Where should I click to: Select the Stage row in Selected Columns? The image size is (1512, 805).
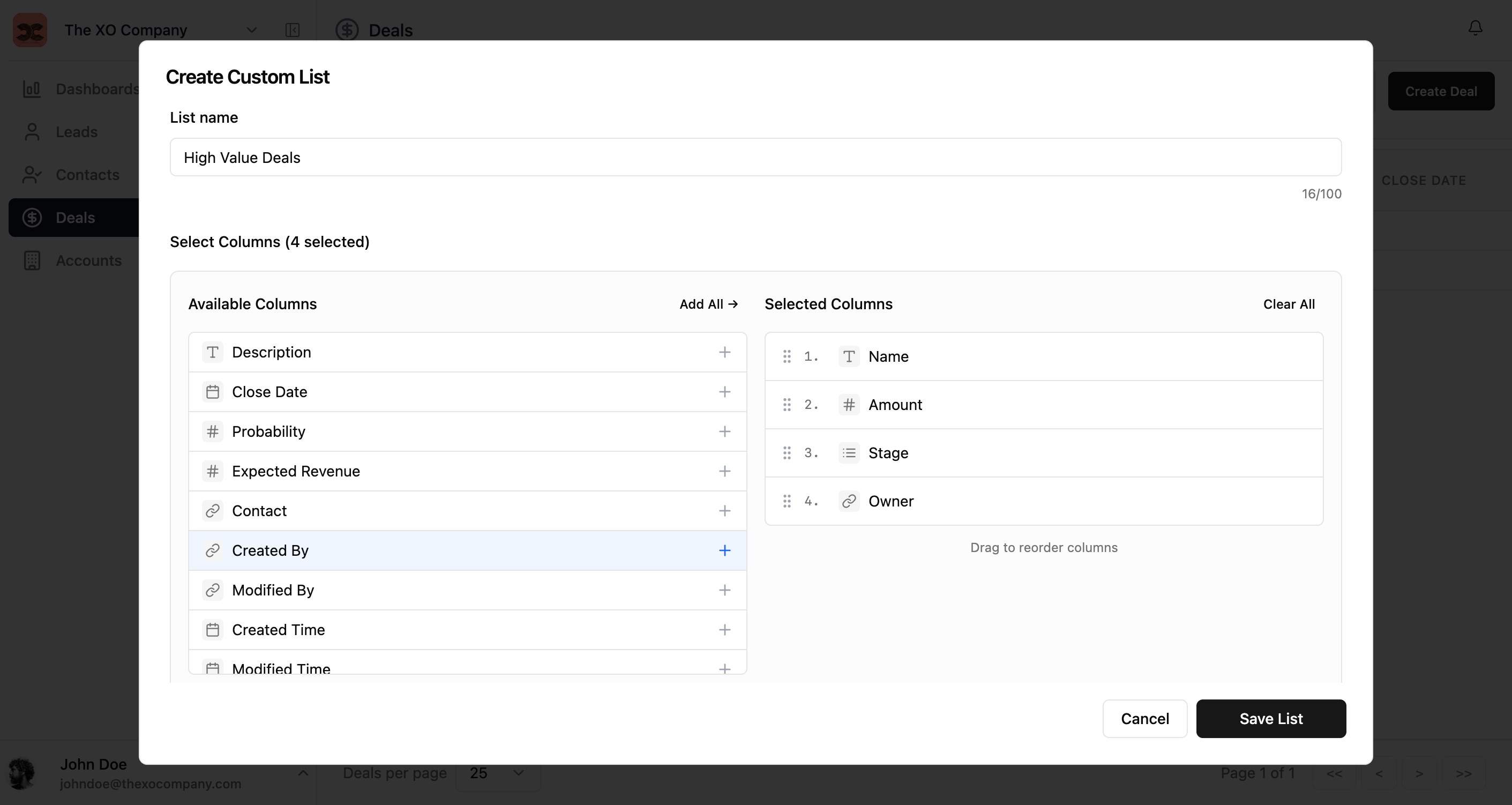[1044, 453]
